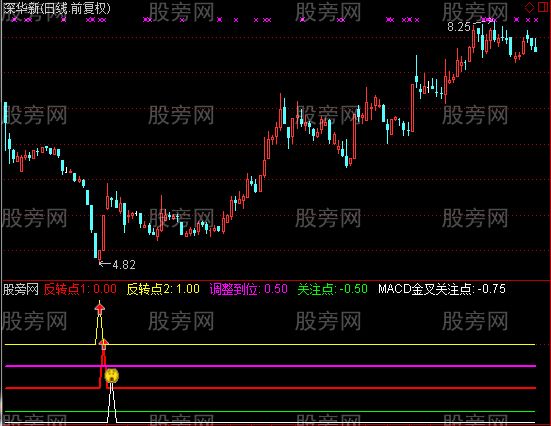Click the red arrow on the red spike
551x426 pixels.
pos(104,344)
